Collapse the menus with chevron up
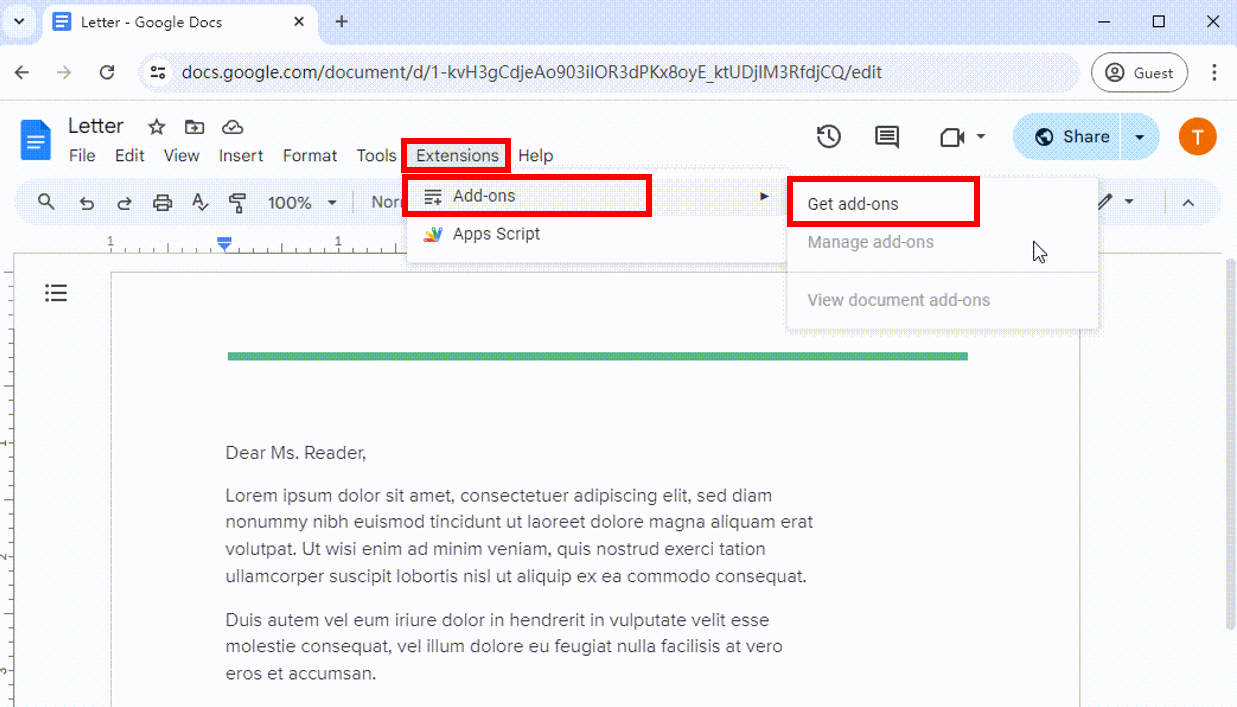Viewport: 1237px width, 707px height. [x=1188, y=203]
